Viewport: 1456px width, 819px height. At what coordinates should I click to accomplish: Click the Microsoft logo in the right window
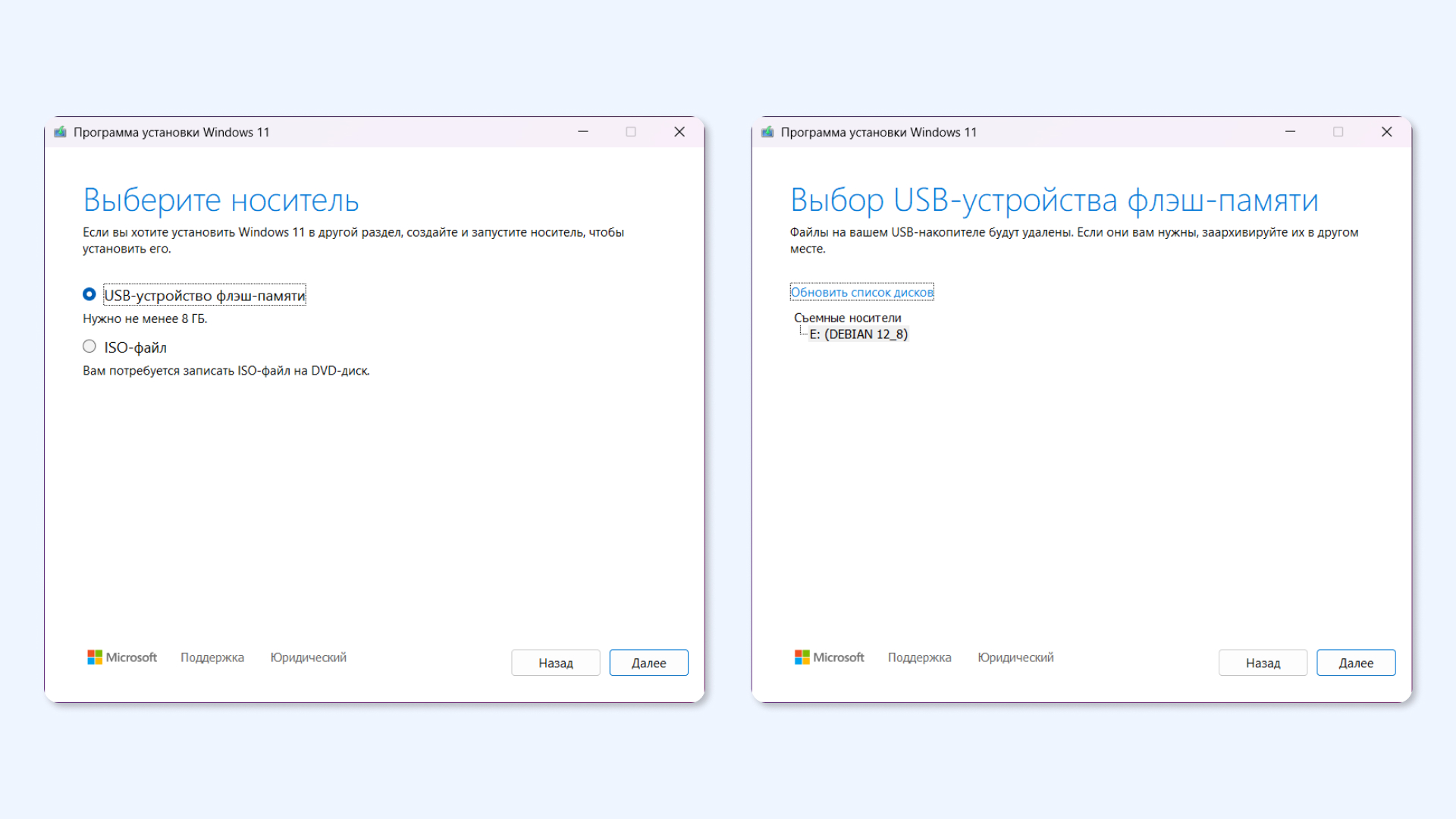tap(829, 657)
